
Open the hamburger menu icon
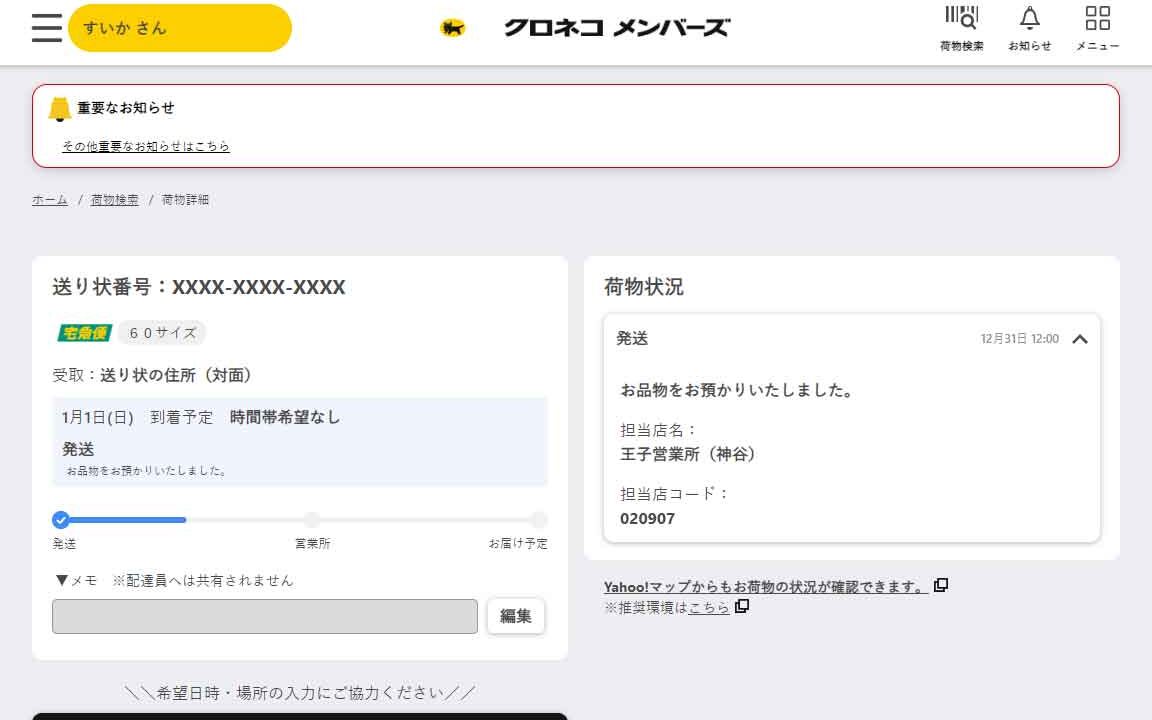coord(47,28)
